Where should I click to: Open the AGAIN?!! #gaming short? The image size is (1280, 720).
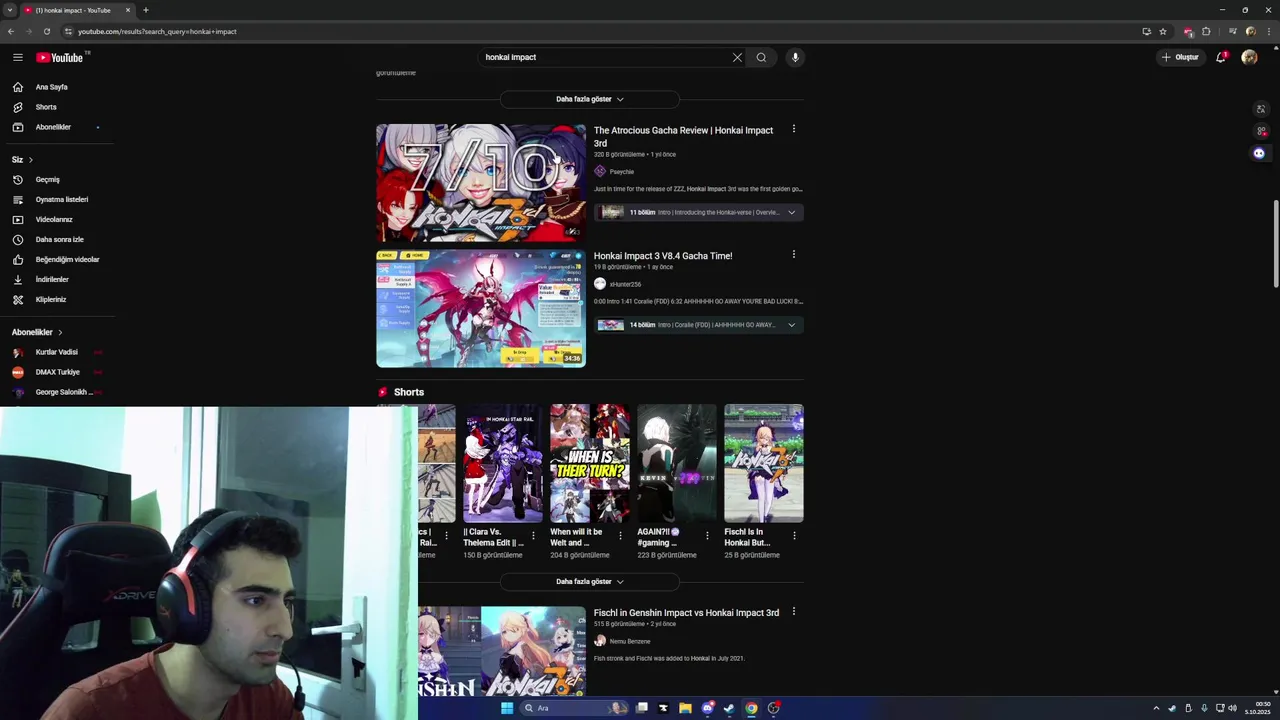677,464
